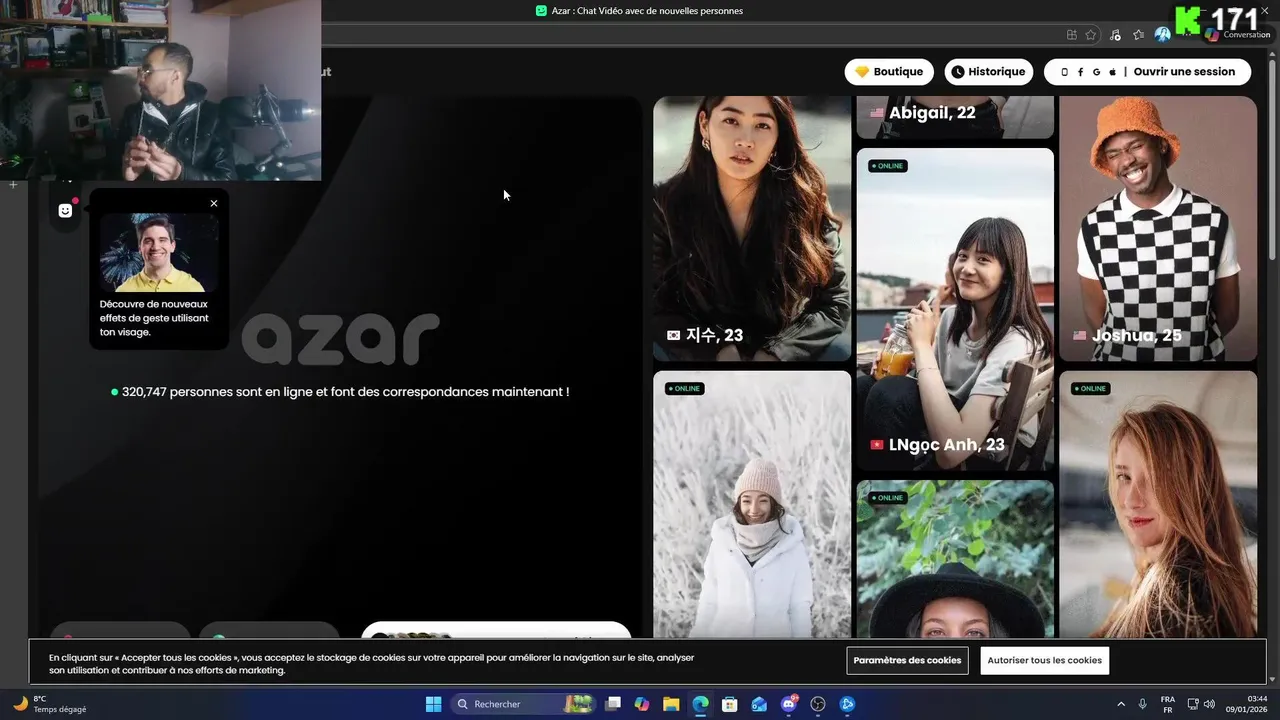The width and height of the screenshot is (1280, 720).
Task: Open the FRA language switcher
Action: pyautogui.click(x=1167, y=704)
